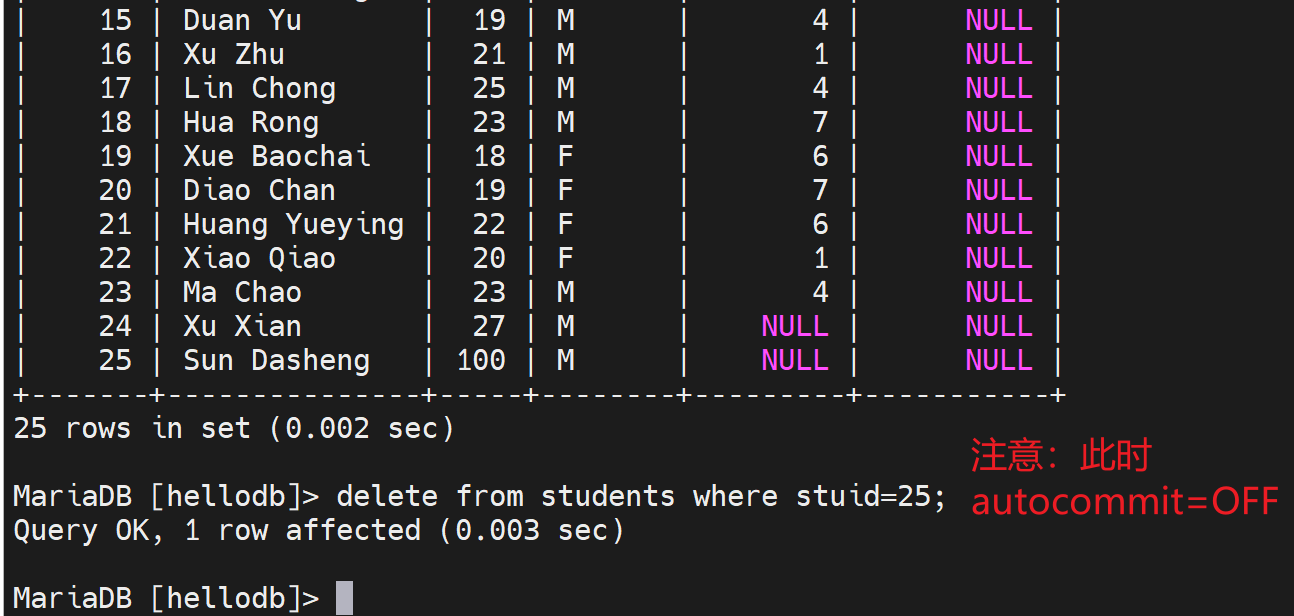Click the name Ma Chao
1294x616 pixels.
coord(242,292)
